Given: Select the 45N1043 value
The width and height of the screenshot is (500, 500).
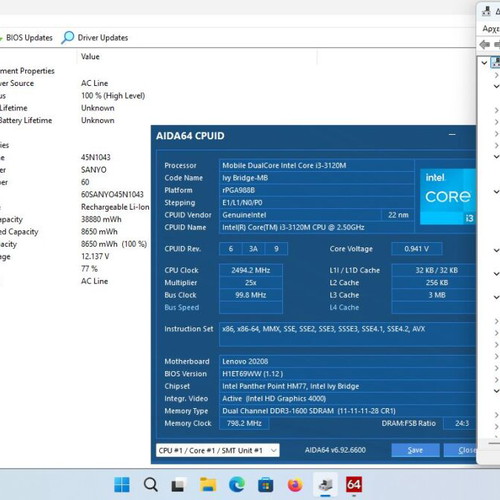Looking at the screenshot, I should pos(96,157).
